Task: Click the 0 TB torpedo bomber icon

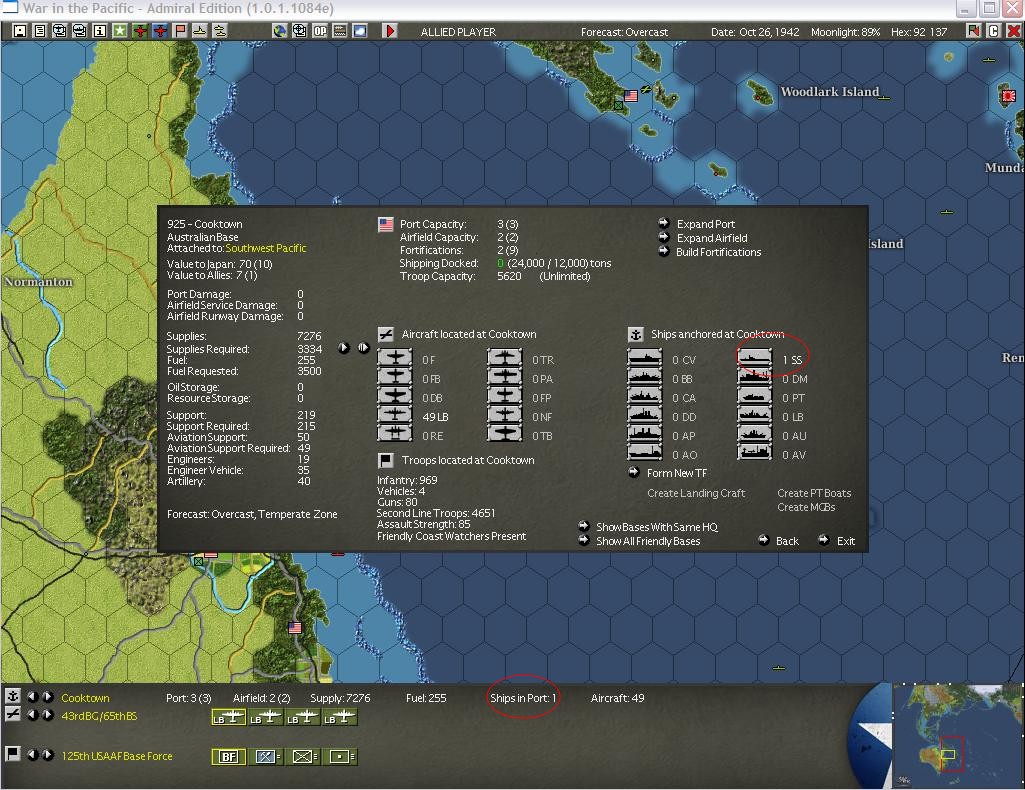Action: tap(505, 435)
